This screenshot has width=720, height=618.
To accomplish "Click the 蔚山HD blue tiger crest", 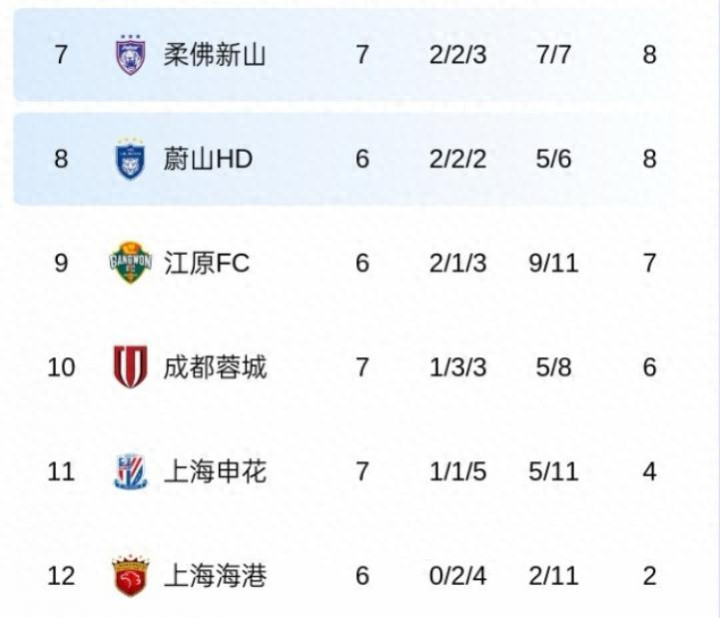I will (131, 159).
